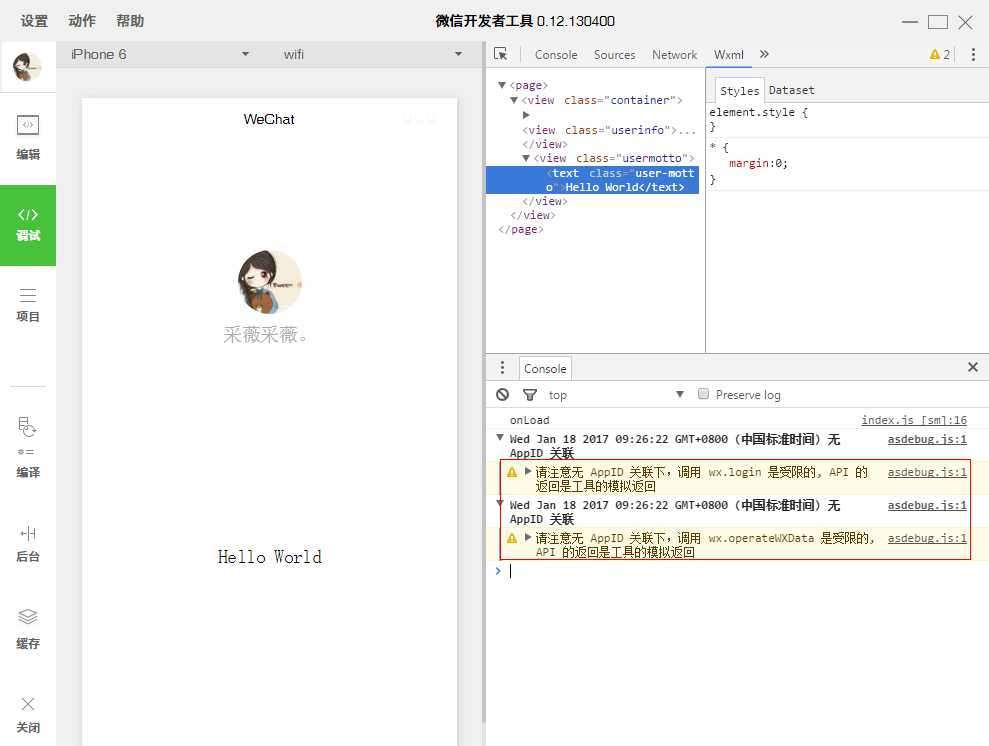Viewport: 989px width, 746px height.
Task: Open the 缓存 (Cache) sidebar item
Action: point(28,629)
